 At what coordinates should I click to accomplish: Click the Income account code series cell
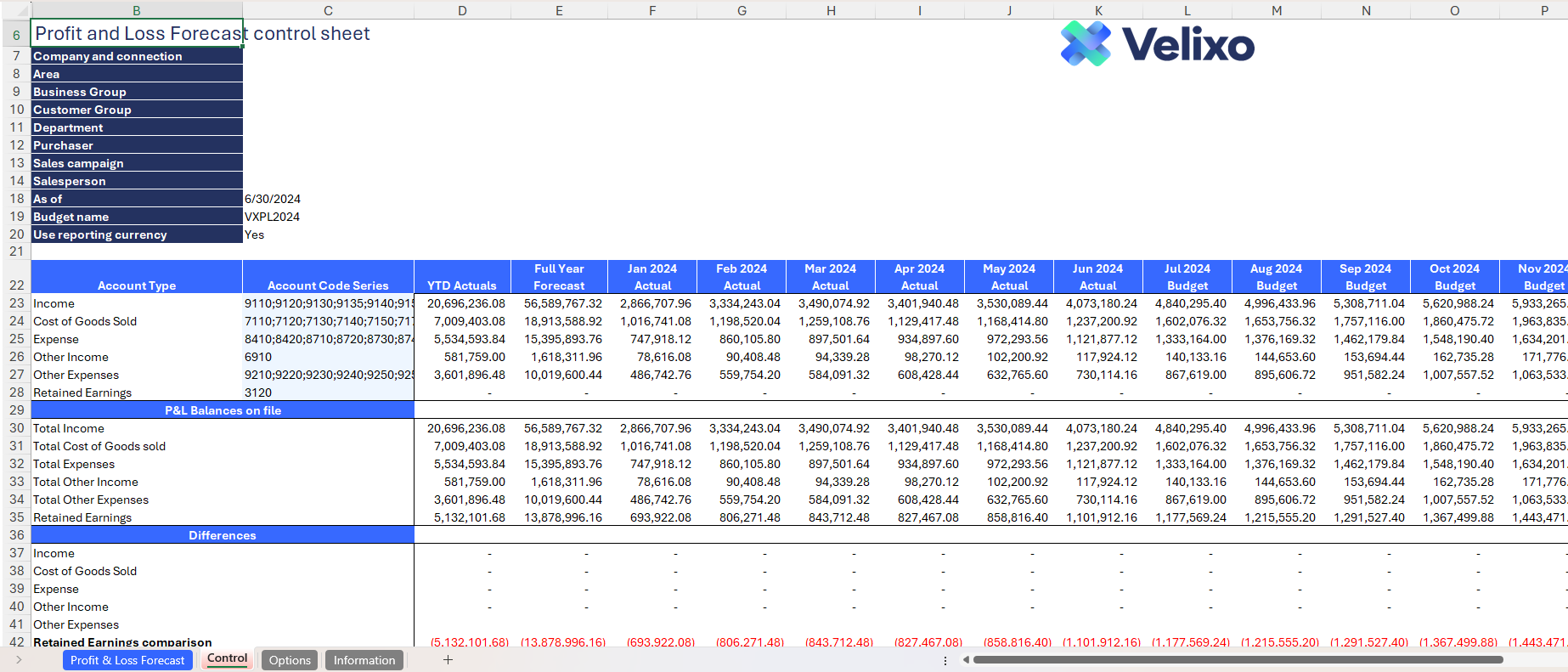point(328,303)
